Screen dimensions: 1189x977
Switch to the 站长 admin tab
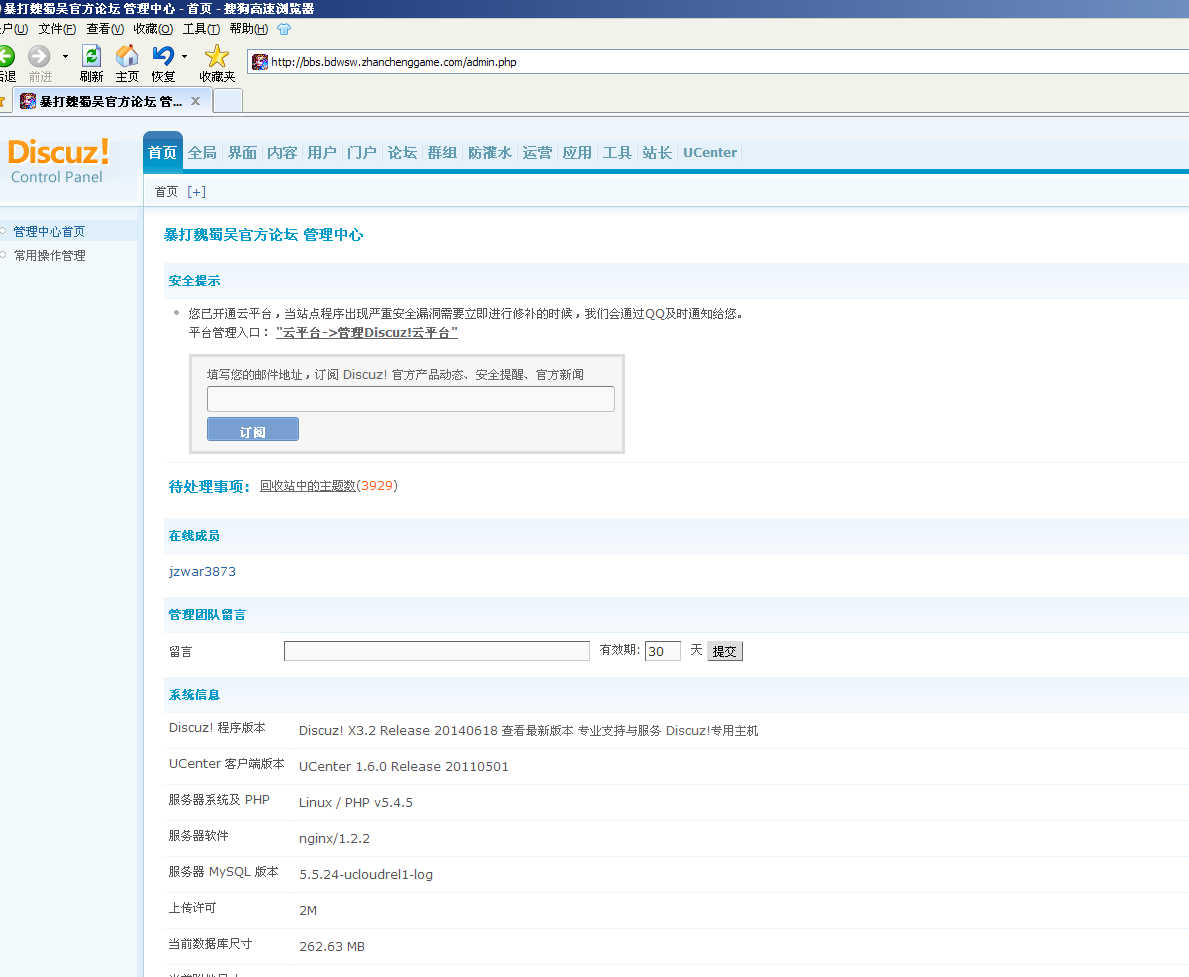coord(657,152)
